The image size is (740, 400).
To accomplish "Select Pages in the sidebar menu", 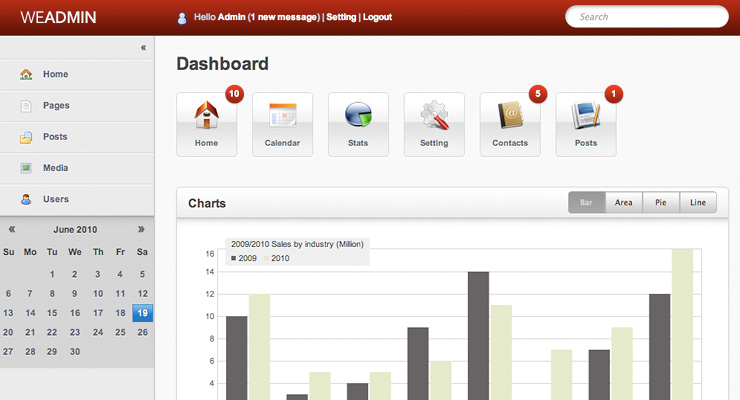I will click(x=56, y=105).
